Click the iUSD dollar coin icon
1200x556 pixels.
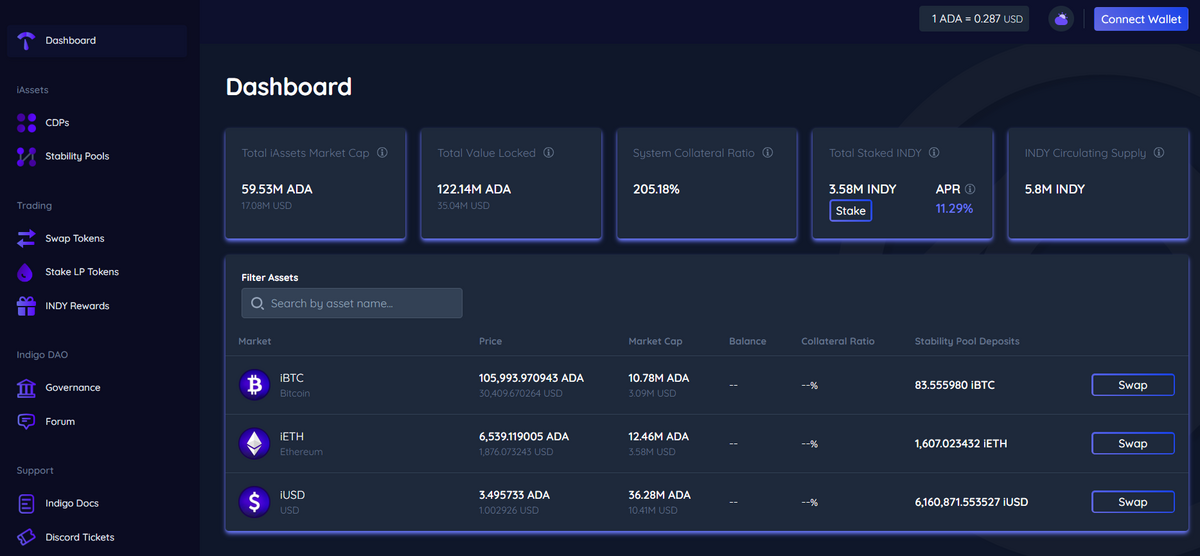click(255, 501)
